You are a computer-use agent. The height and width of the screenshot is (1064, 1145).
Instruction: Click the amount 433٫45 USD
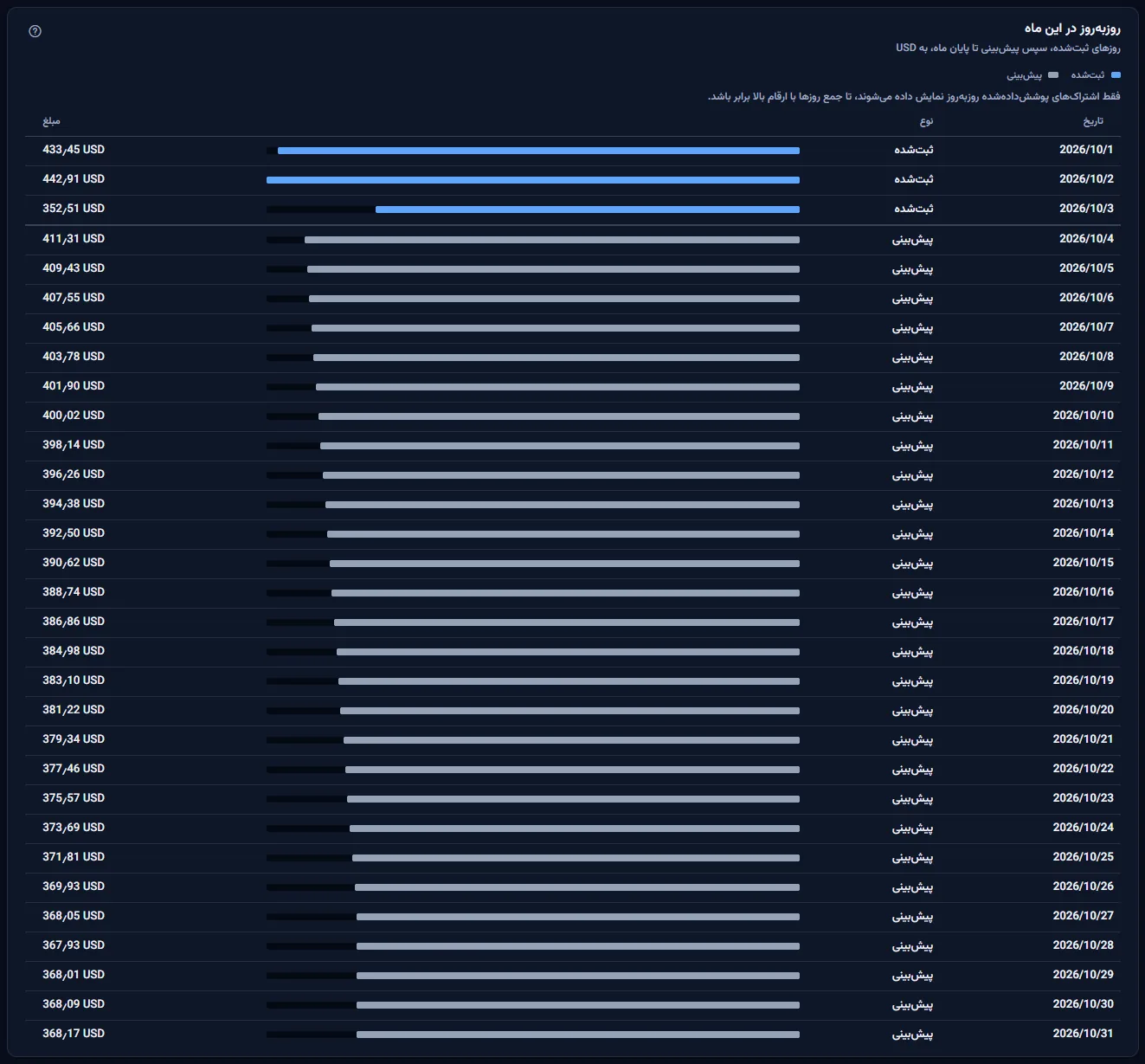(x=74, y=150)
